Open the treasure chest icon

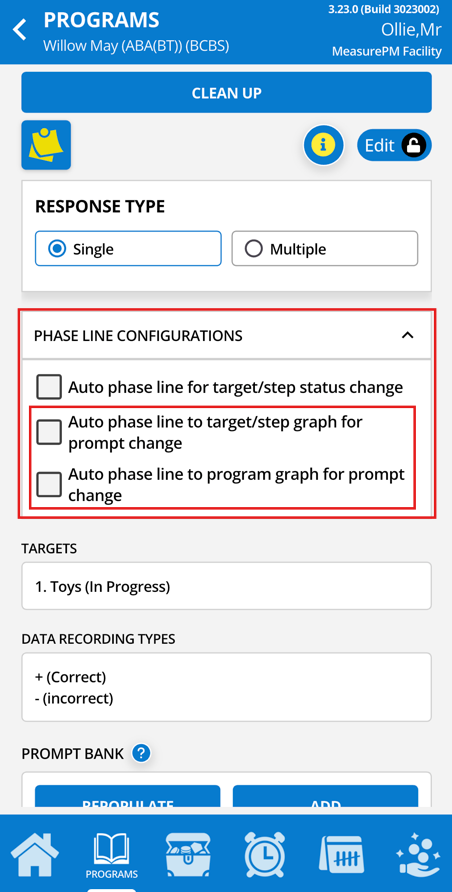(188, 854)
